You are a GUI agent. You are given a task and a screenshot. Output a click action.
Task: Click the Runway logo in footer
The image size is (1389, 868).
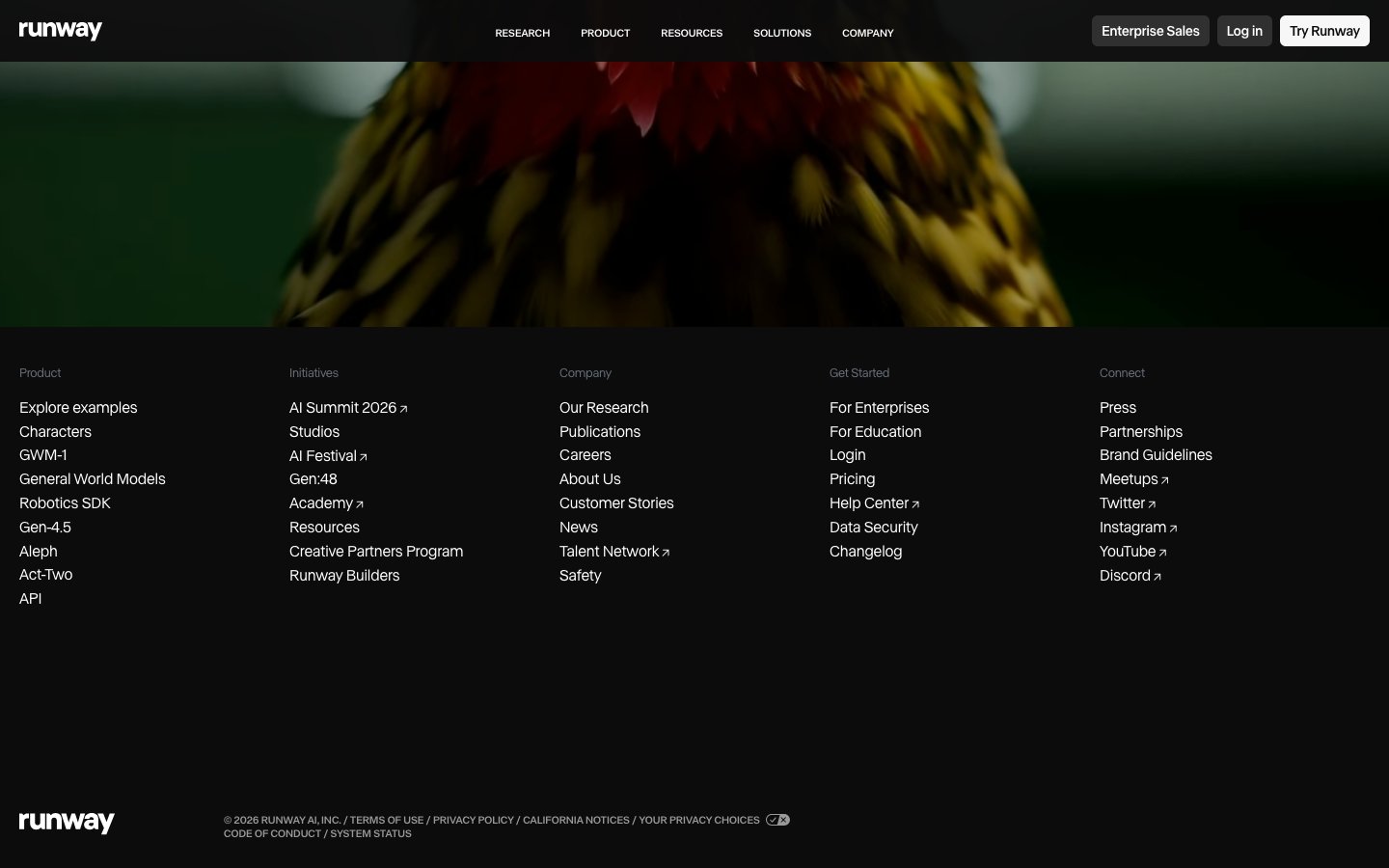click(x=67, y=822)
